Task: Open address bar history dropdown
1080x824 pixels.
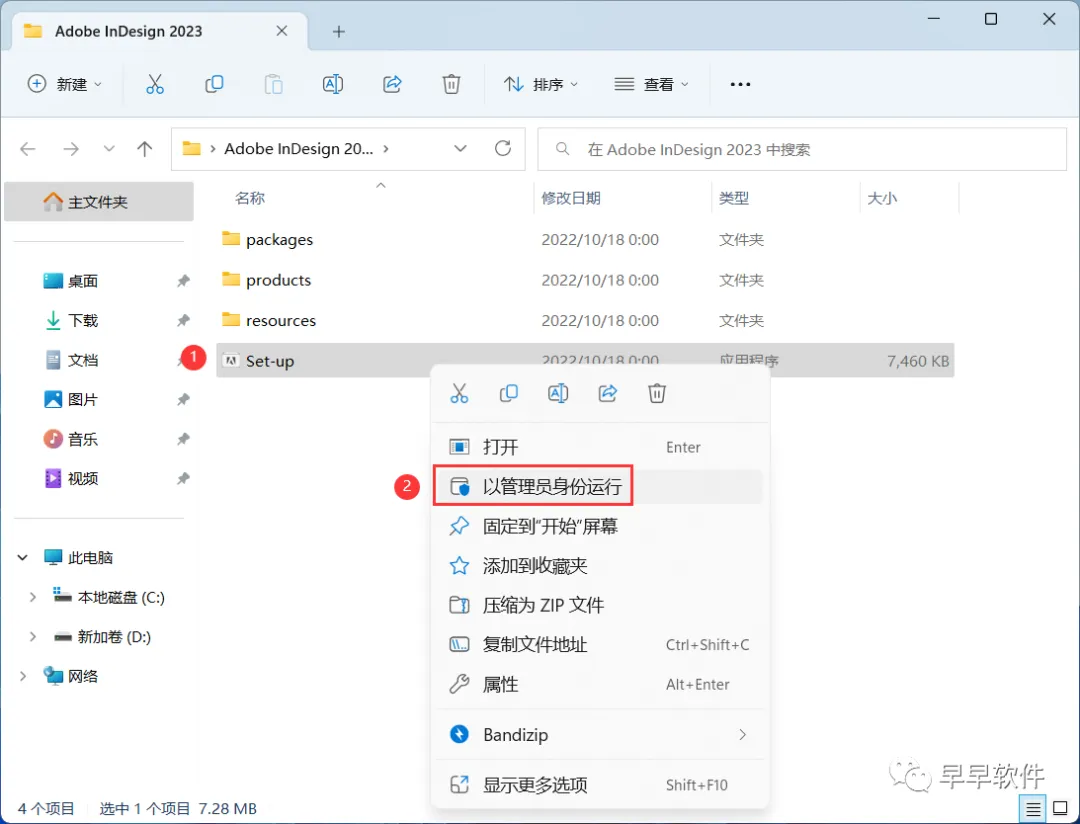Action: click(461, 149)
